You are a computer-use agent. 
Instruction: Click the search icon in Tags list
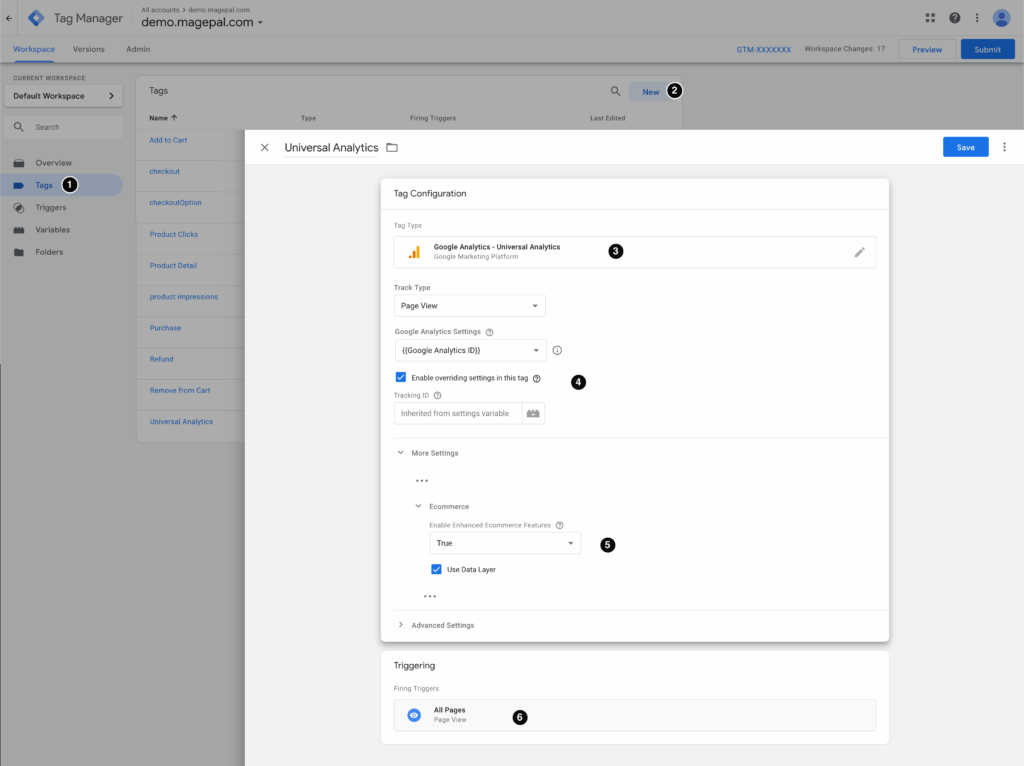click(x=615, y=91)
